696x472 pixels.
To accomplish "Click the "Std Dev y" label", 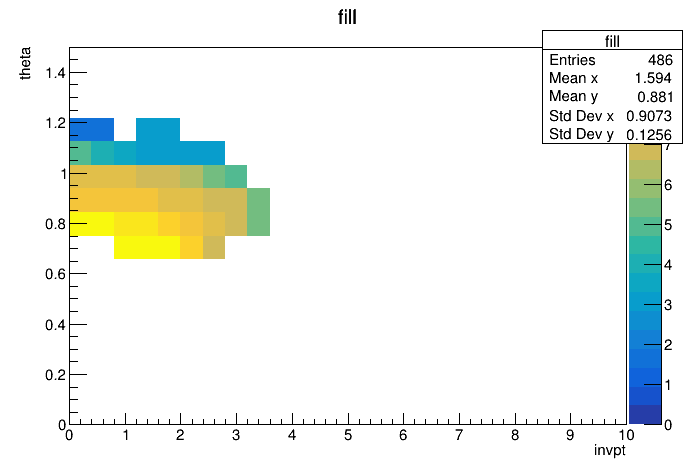I will pyautogui.click(x=581, y=134).
